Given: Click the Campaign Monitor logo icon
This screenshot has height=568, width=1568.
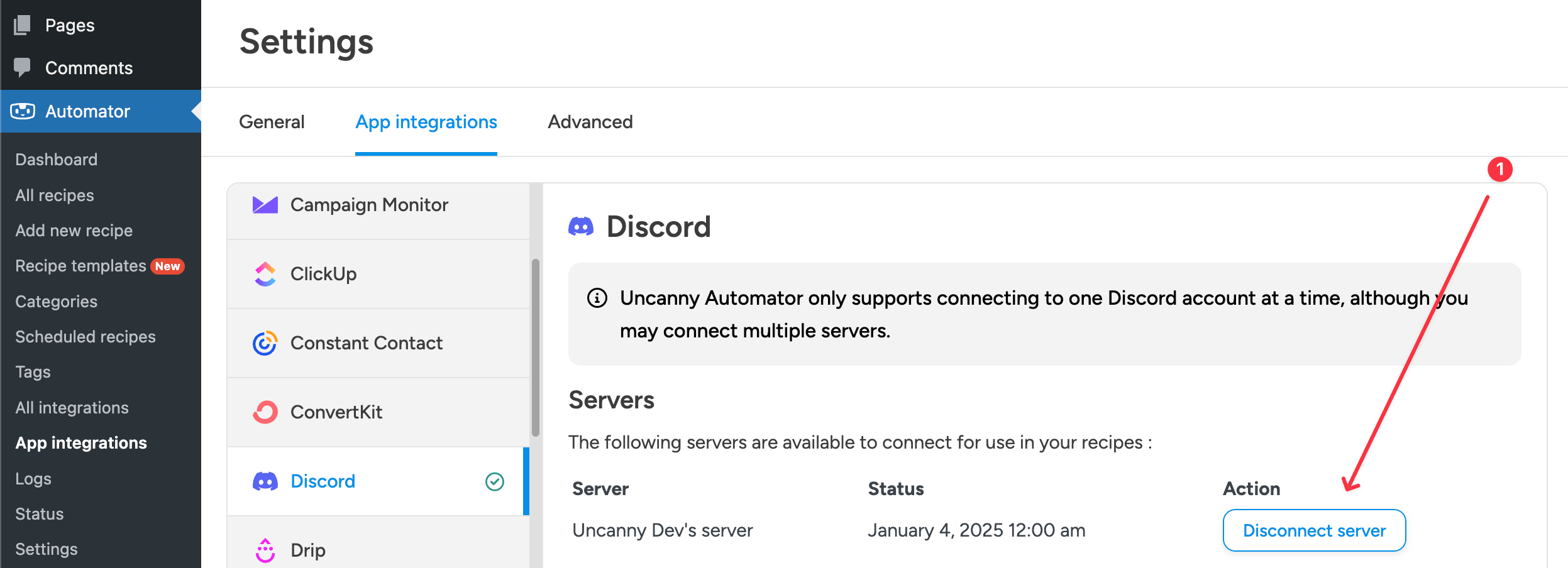Looking at the screenshot, I should 265,205.
